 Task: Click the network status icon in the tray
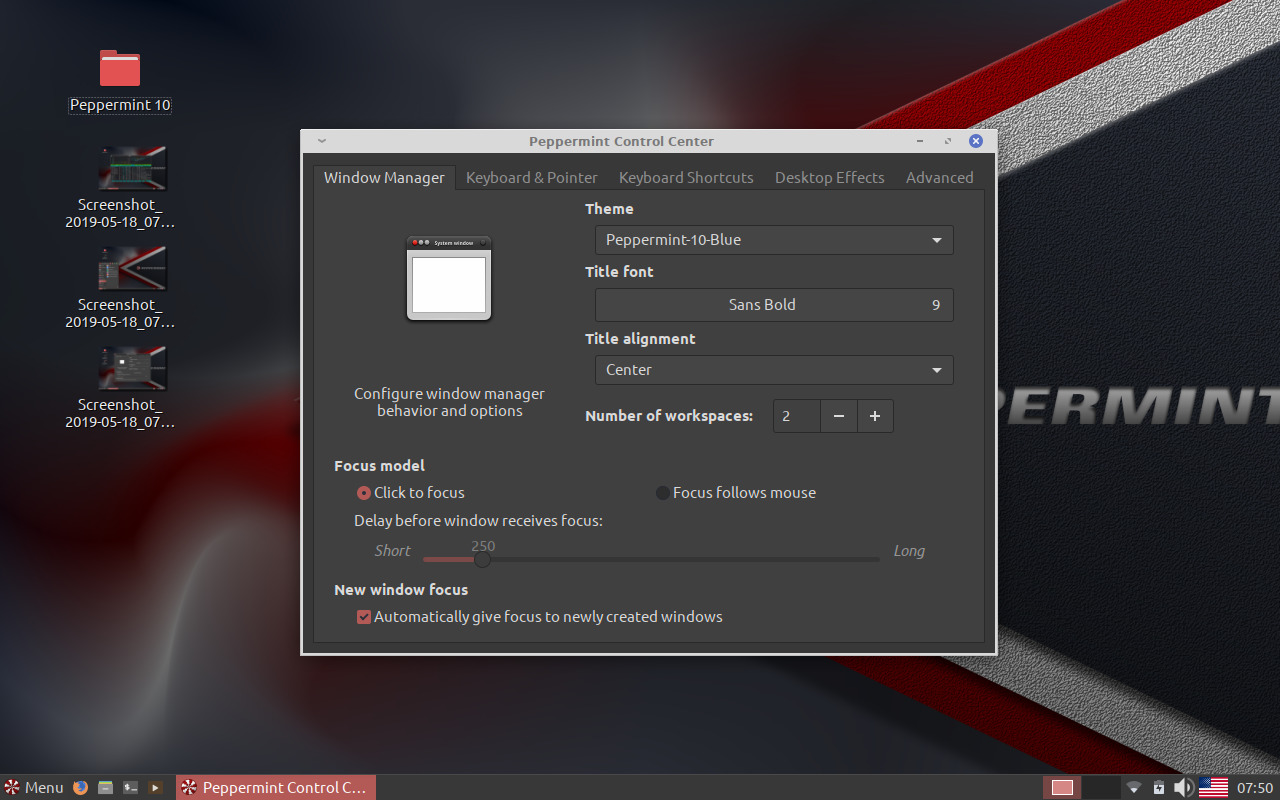(1134, 787)
